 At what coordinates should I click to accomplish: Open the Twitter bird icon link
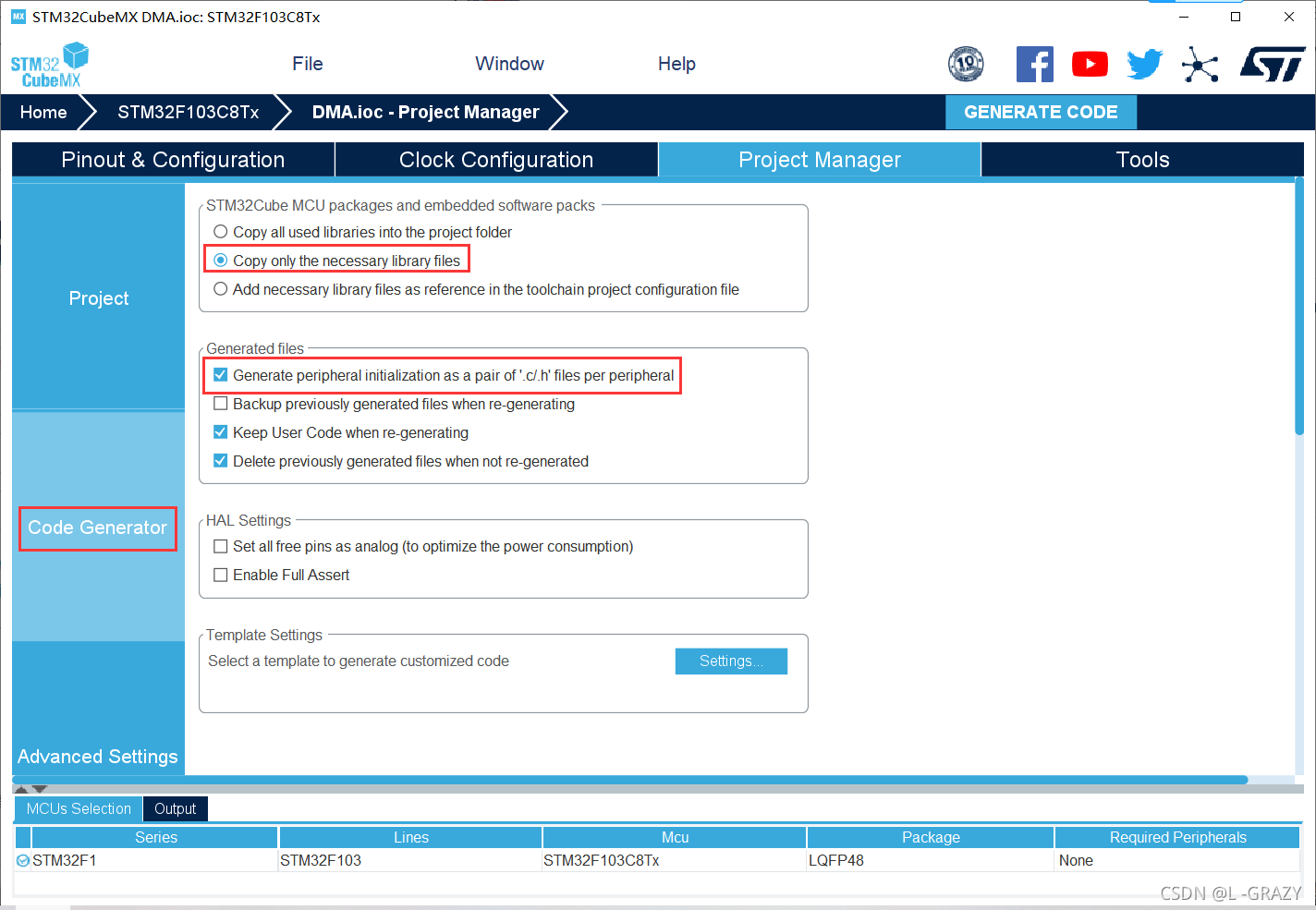pos(1144,64)
